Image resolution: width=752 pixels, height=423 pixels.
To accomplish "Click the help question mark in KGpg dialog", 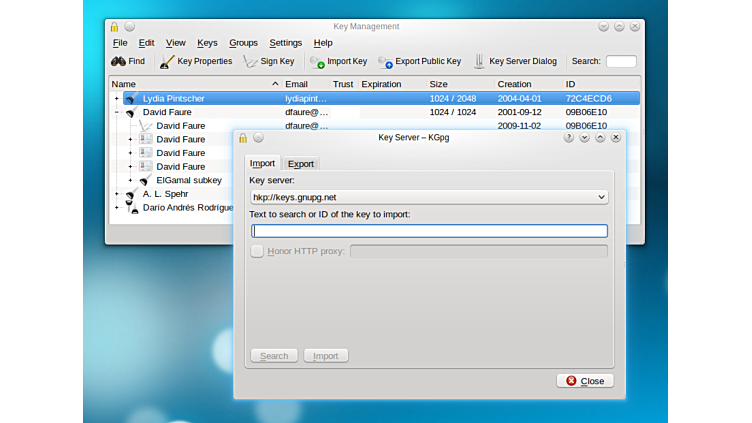I will coord(568,137).
